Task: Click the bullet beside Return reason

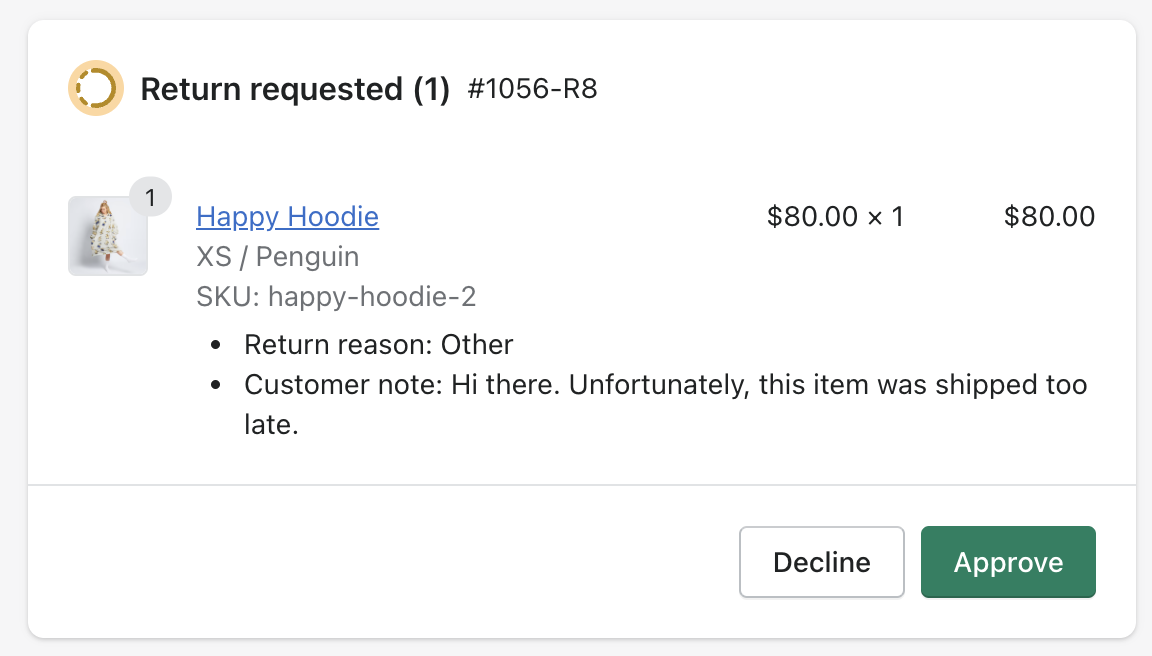Action: (x=217, y=346)
